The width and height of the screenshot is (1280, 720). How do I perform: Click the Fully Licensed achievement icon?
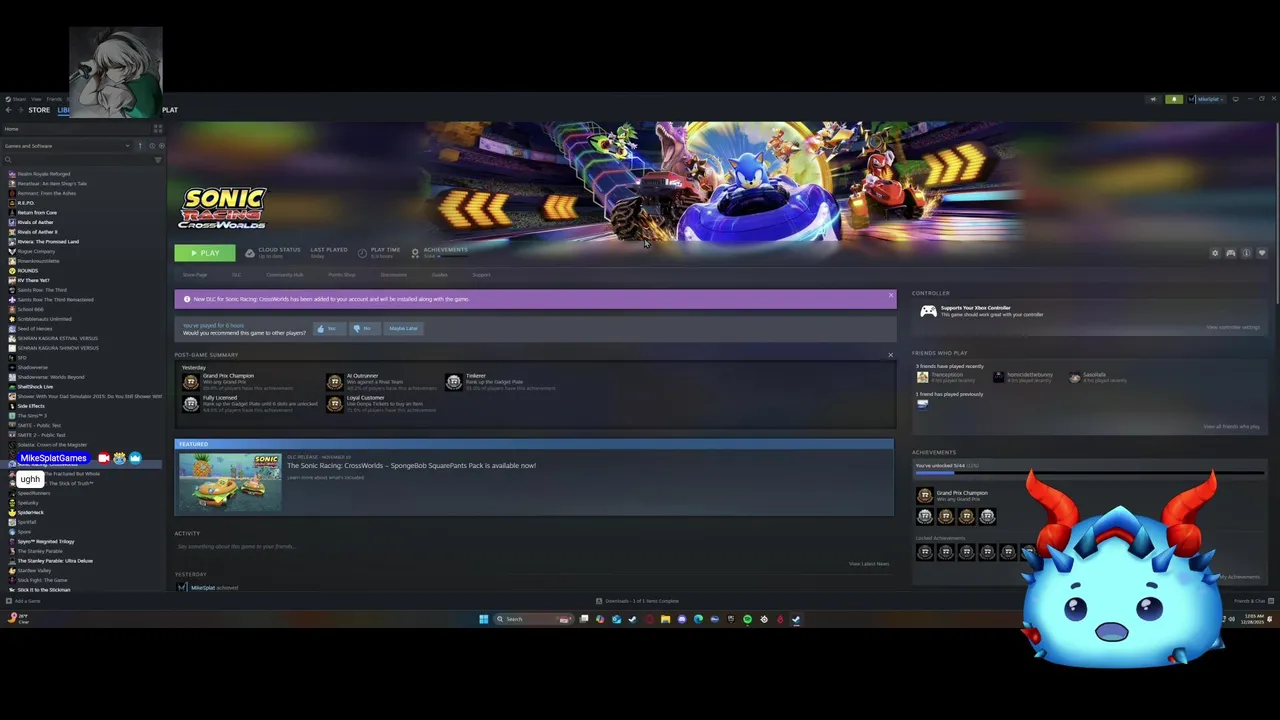click(190, 403)
